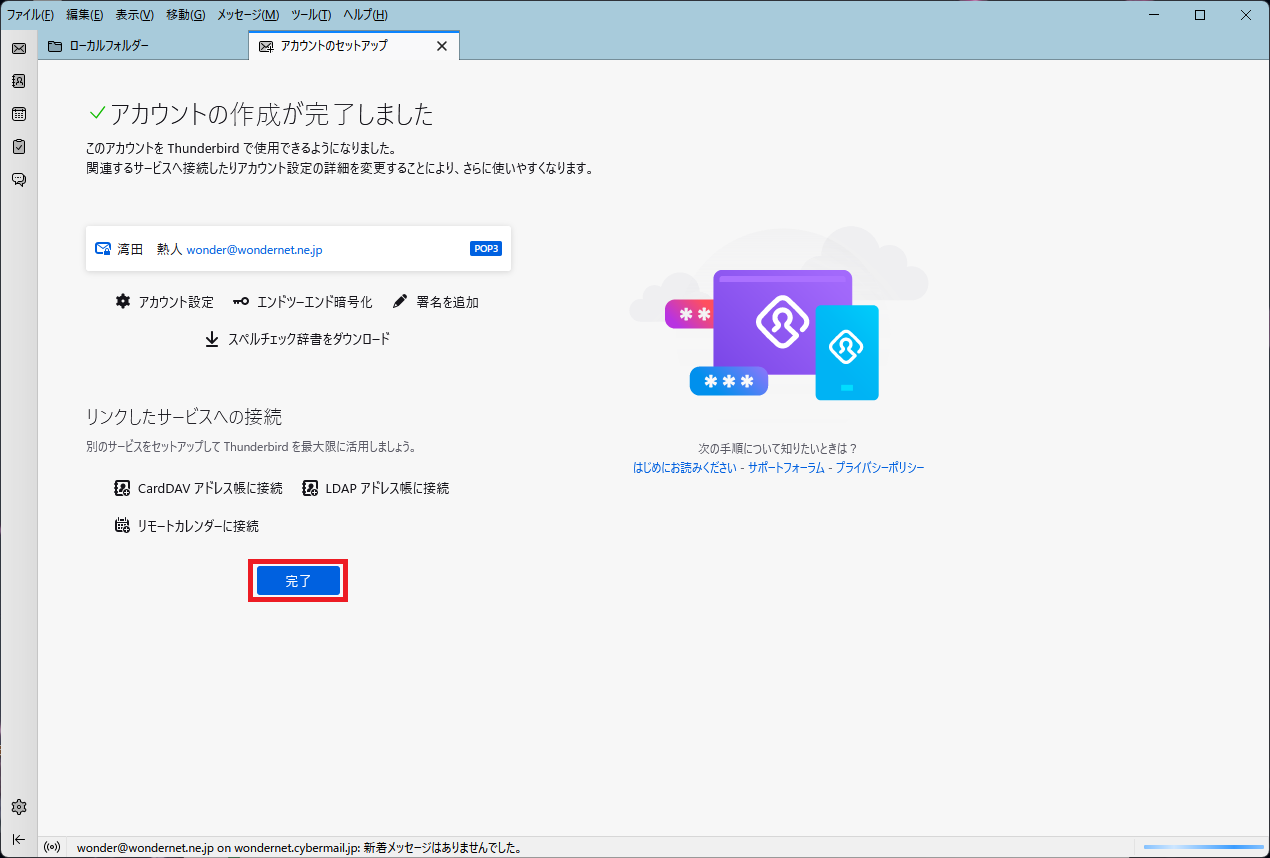Open the Address Book sidebar icon

point(19,81)
